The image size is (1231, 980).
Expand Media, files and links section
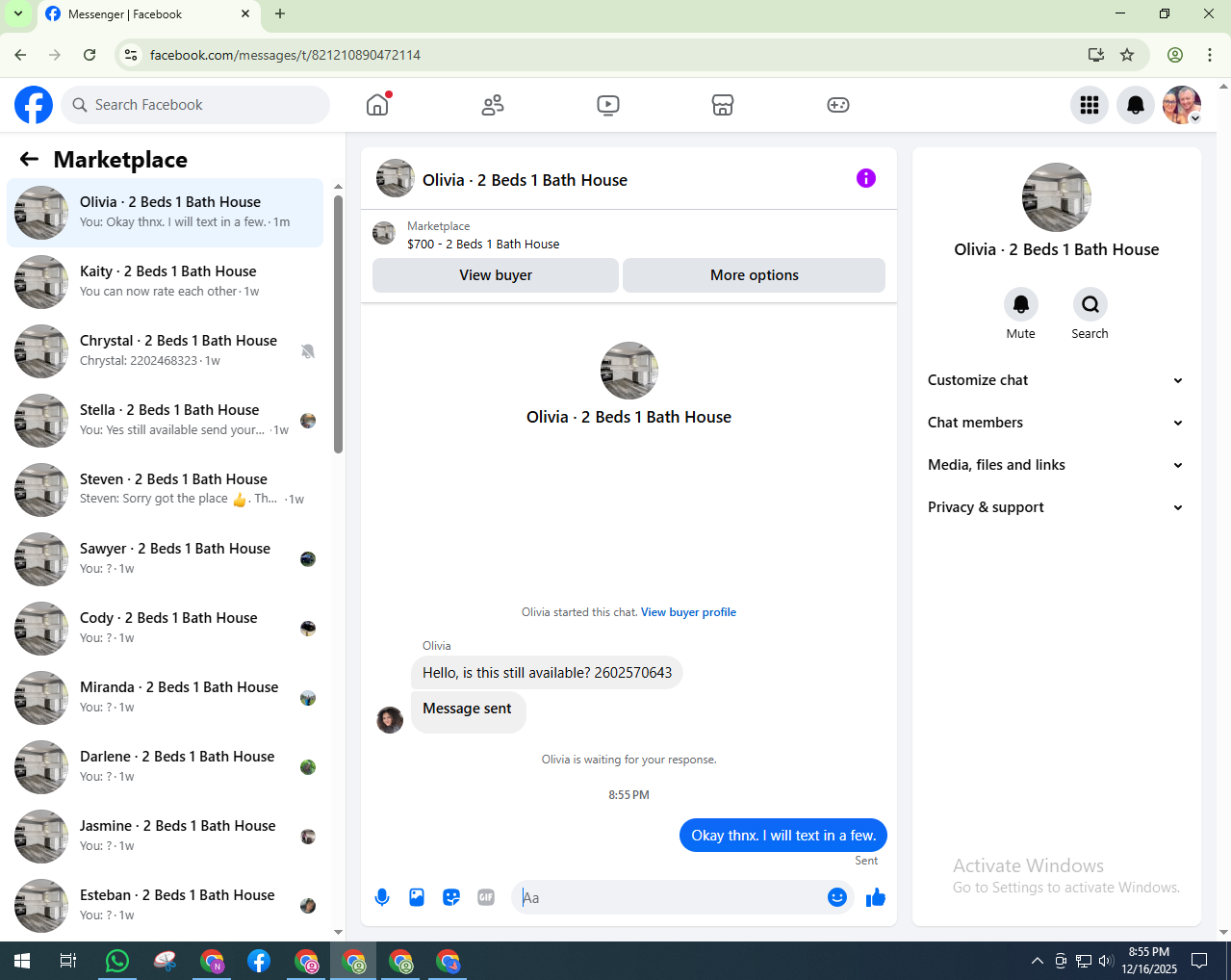click(1056, 465)
